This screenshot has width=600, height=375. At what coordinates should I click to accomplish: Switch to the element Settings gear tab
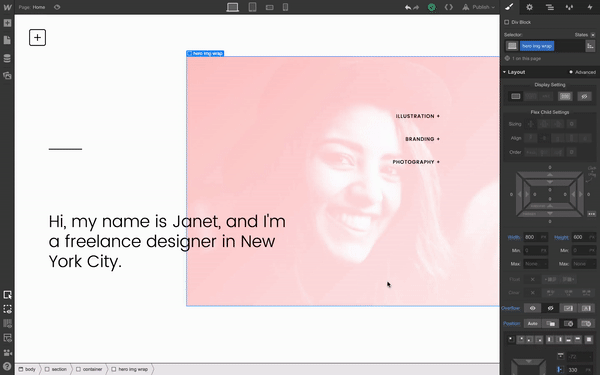tap(530, 7)
